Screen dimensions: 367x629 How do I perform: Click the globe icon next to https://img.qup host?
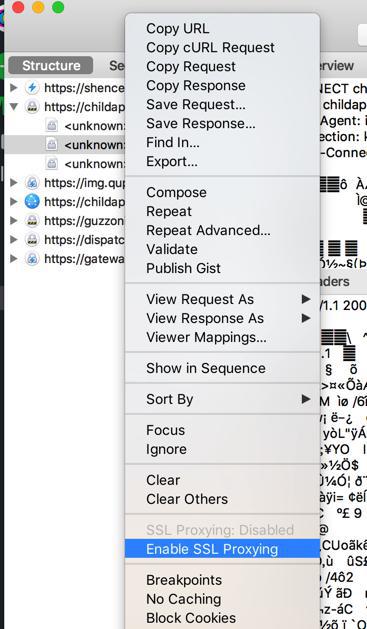32,183
